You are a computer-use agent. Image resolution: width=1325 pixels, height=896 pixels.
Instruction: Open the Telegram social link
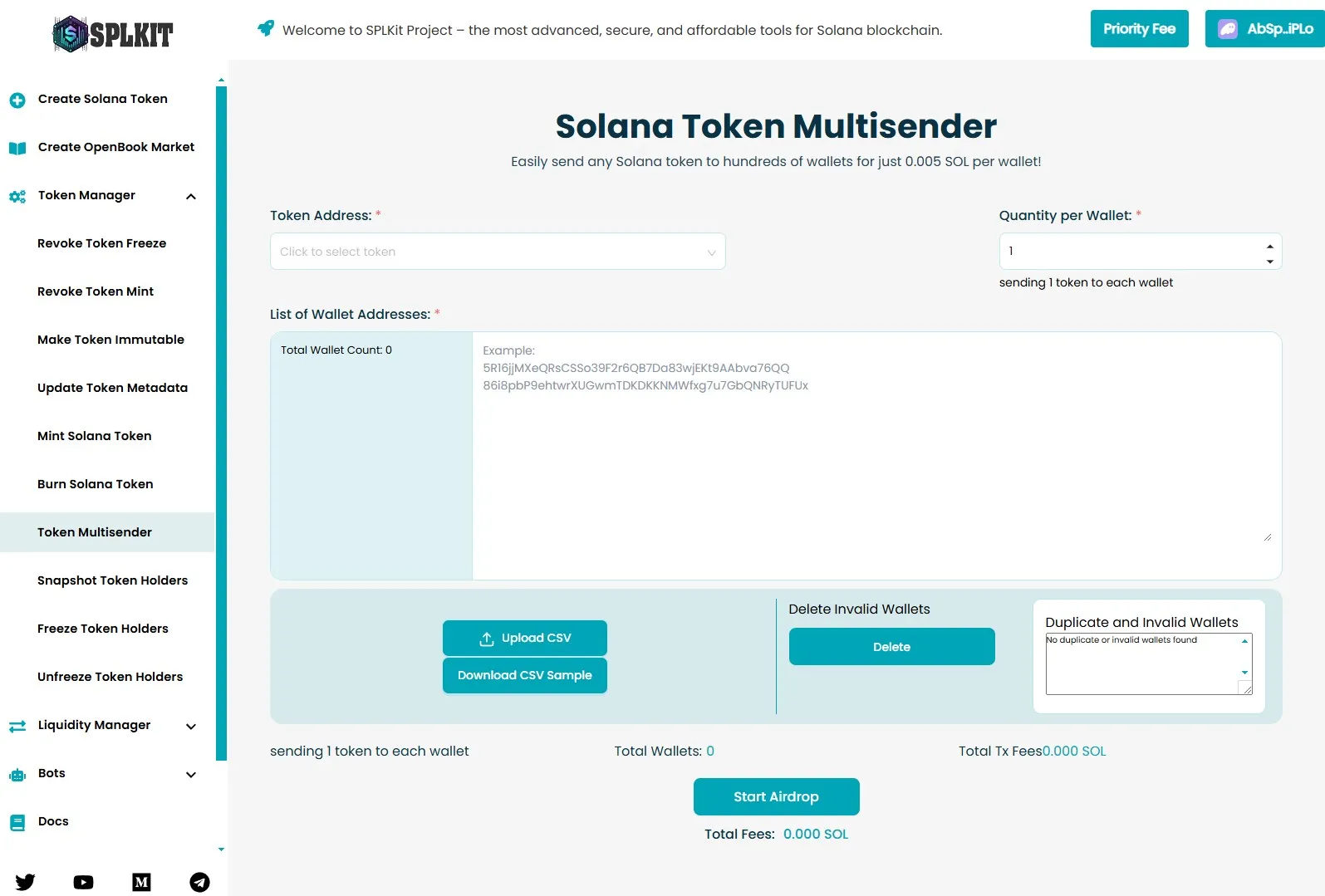199,882
